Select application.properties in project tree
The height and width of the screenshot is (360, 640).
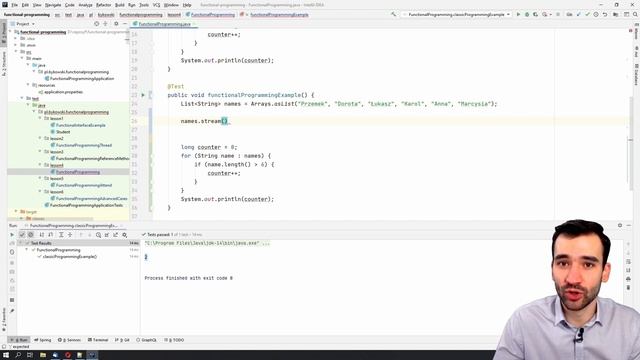click(63, 92)
